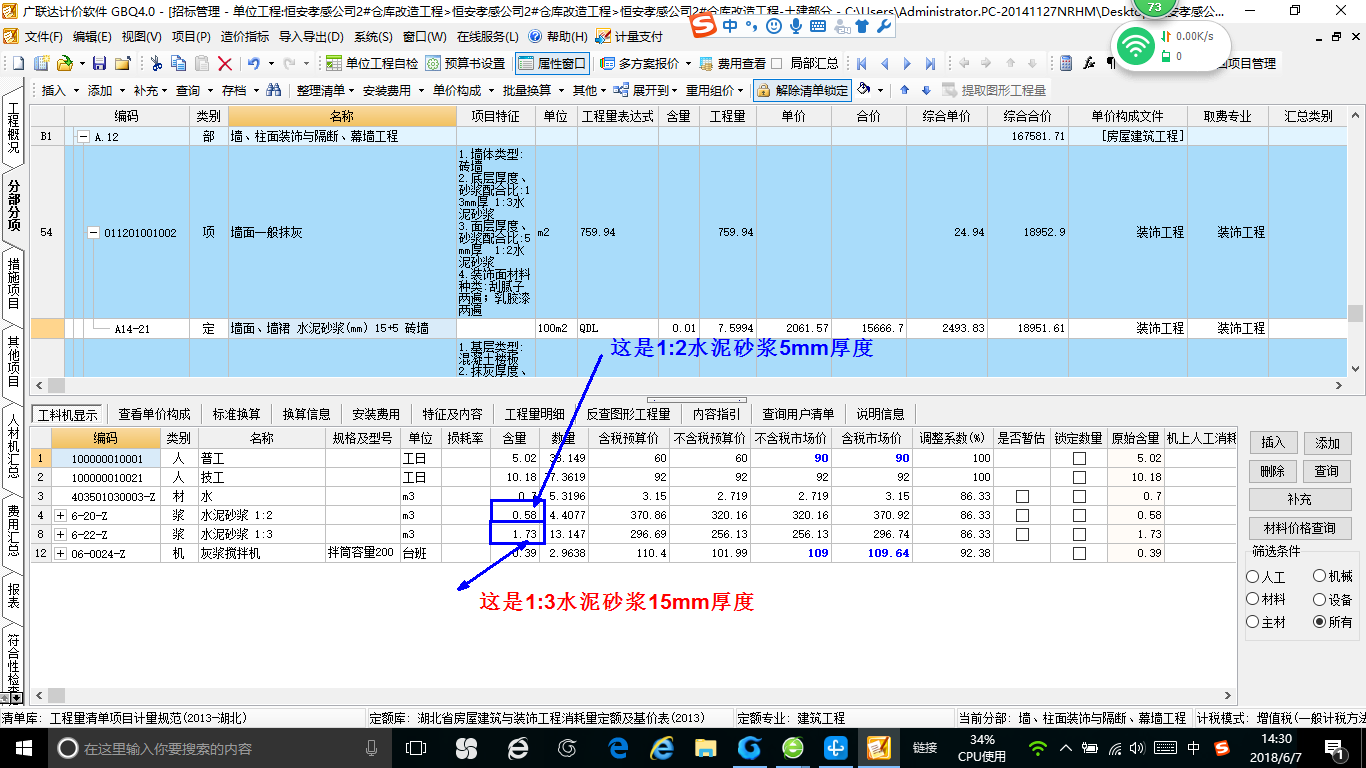Collapse the A.12 section row
The height and width of the screenshot is (768, 1366).
tap(85, 137)
